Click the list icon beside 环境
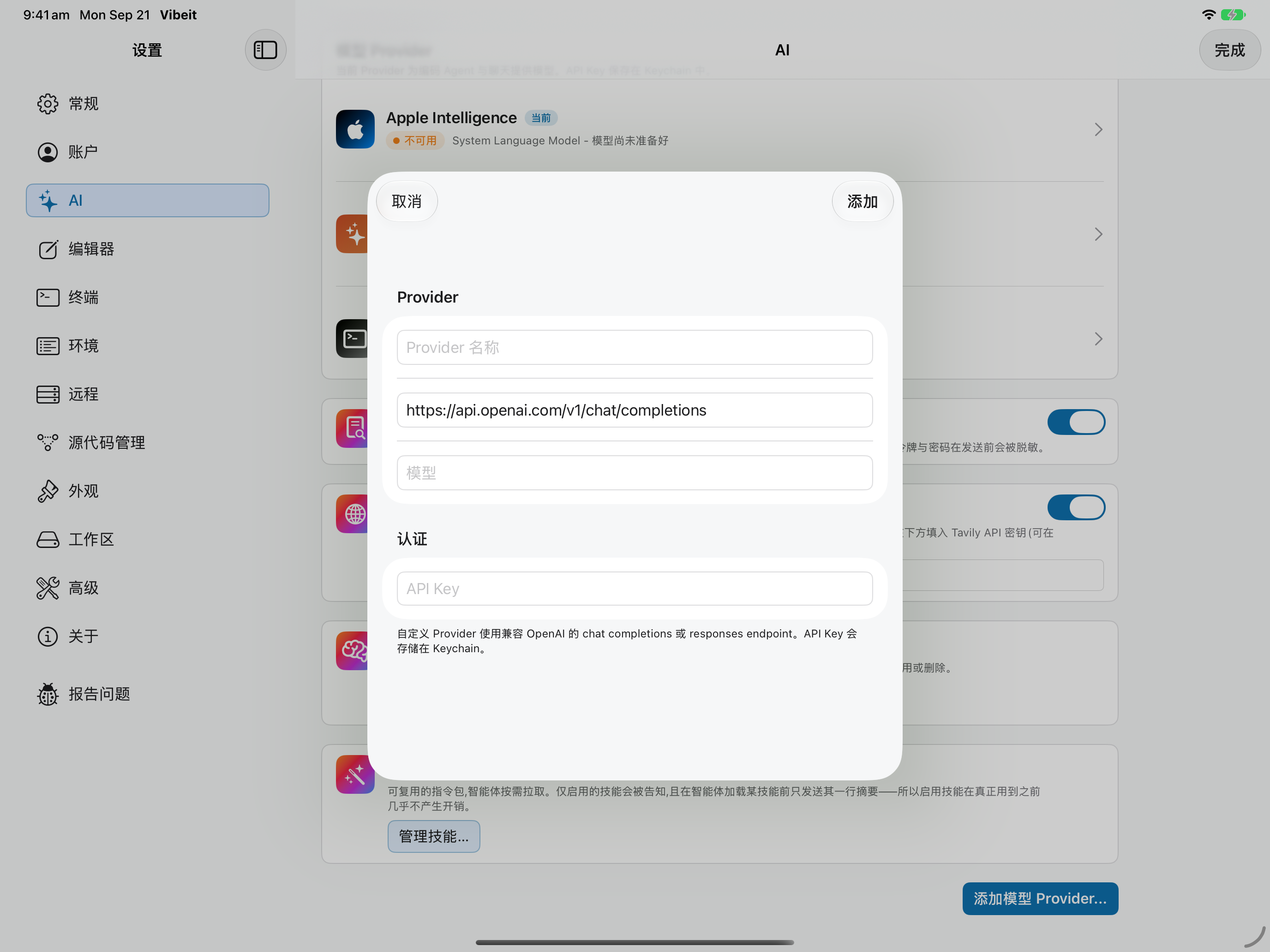The image size is (1270, 952). 48,346
